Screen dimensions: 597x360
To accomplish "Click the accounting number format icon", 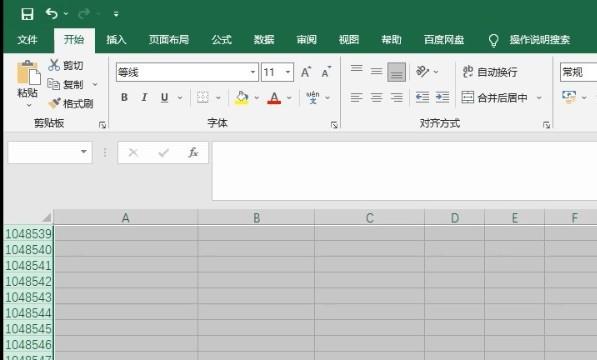I will [569, 97].
